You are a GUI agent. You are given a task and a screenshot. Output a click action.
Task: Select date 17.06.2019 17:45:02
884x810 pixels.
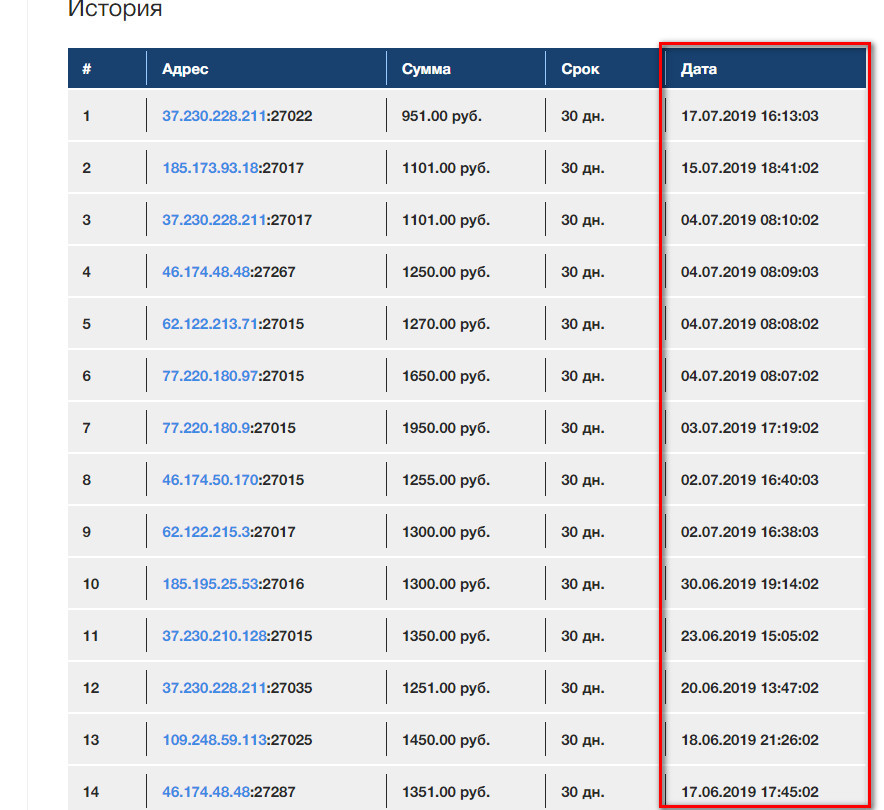(749, 792)
